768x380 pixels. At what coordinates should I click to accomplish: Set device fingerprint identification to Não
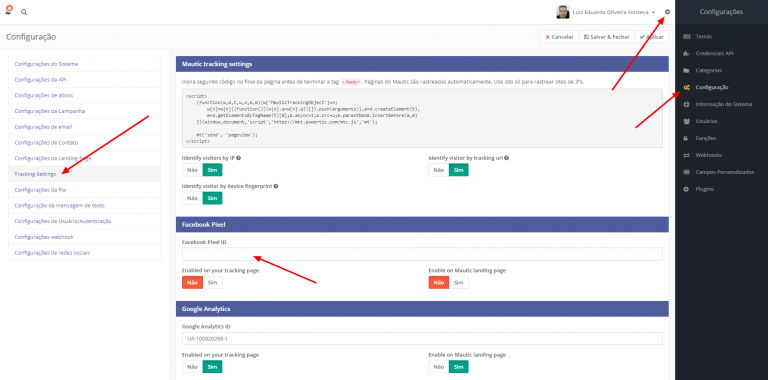coord(192,198)
